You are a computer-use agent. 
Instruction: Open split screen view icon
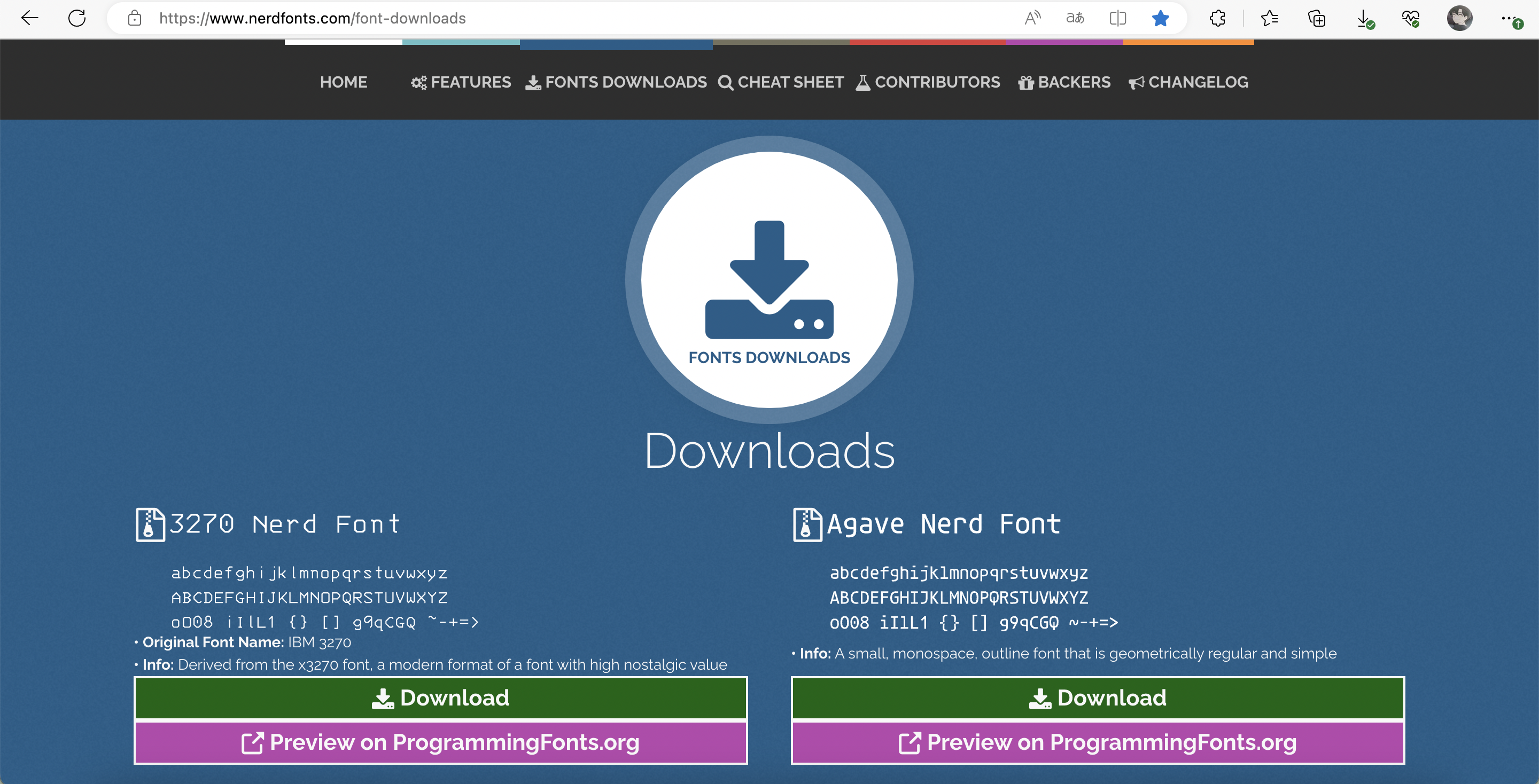point(1117,18)
